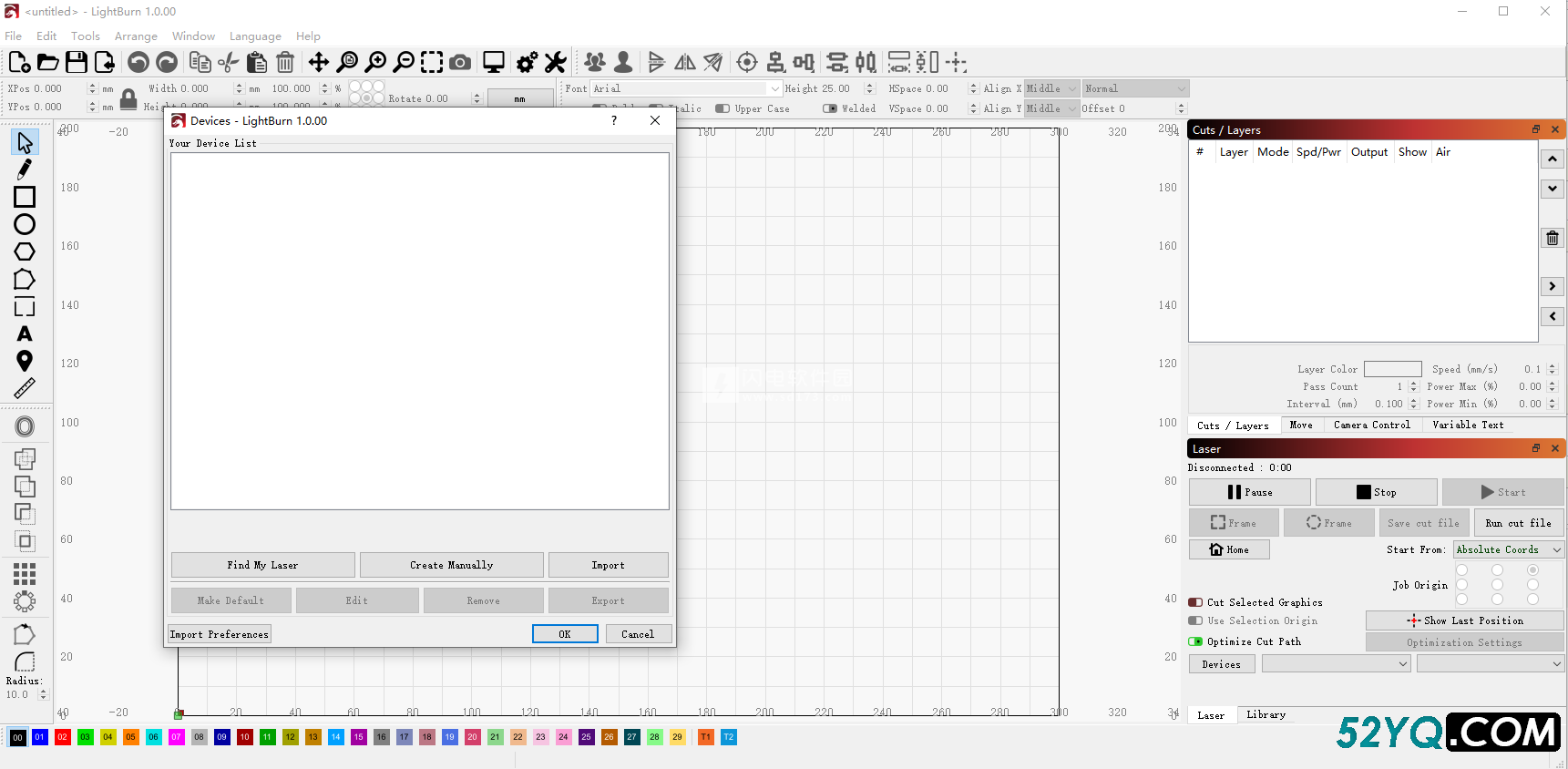Open the Settings gears icon
The height and width of the screenshot is (769, 1568).
click(x=528, y=62)
